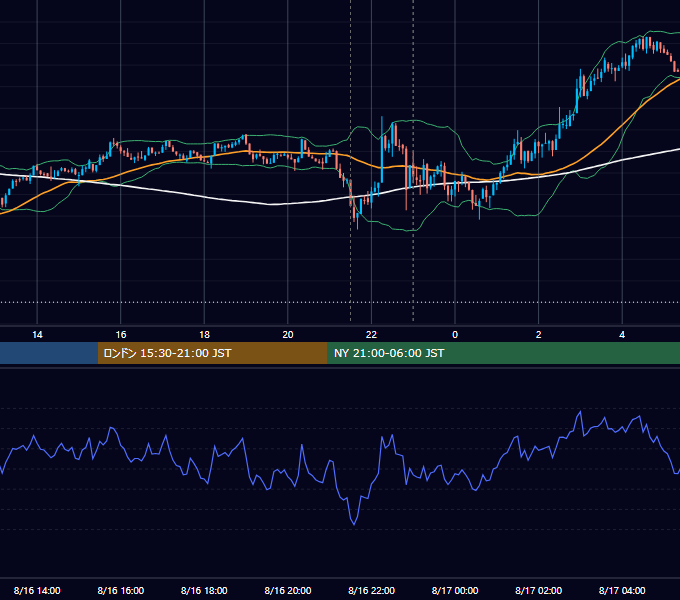Click the 8/16 18:00 date label
Viewport: 680px width, 600px height.
(204, 590)
